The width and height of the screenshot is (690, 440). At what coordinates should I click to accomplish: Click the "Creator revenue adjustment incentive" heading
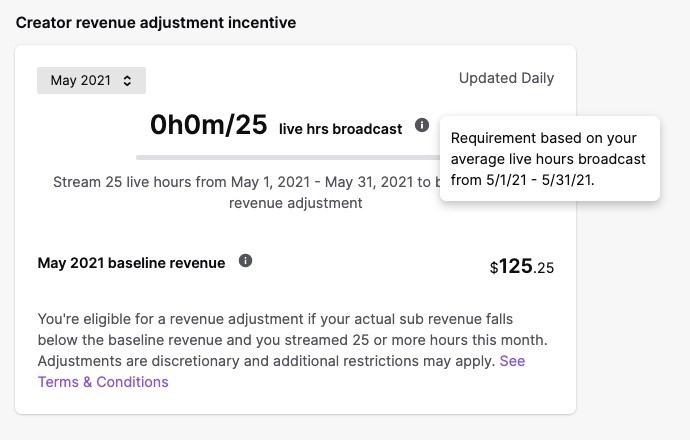click(156, 22)
